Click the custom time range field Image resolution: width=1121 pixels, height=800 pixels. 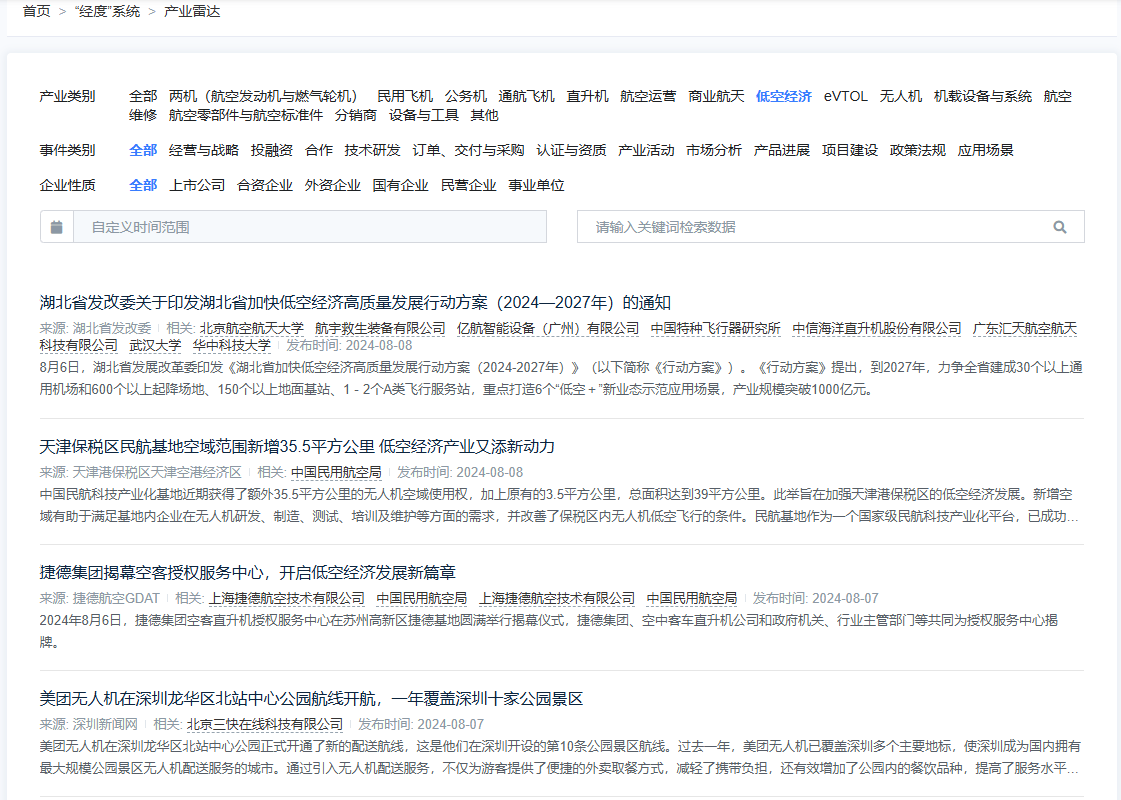pos(310,227)
